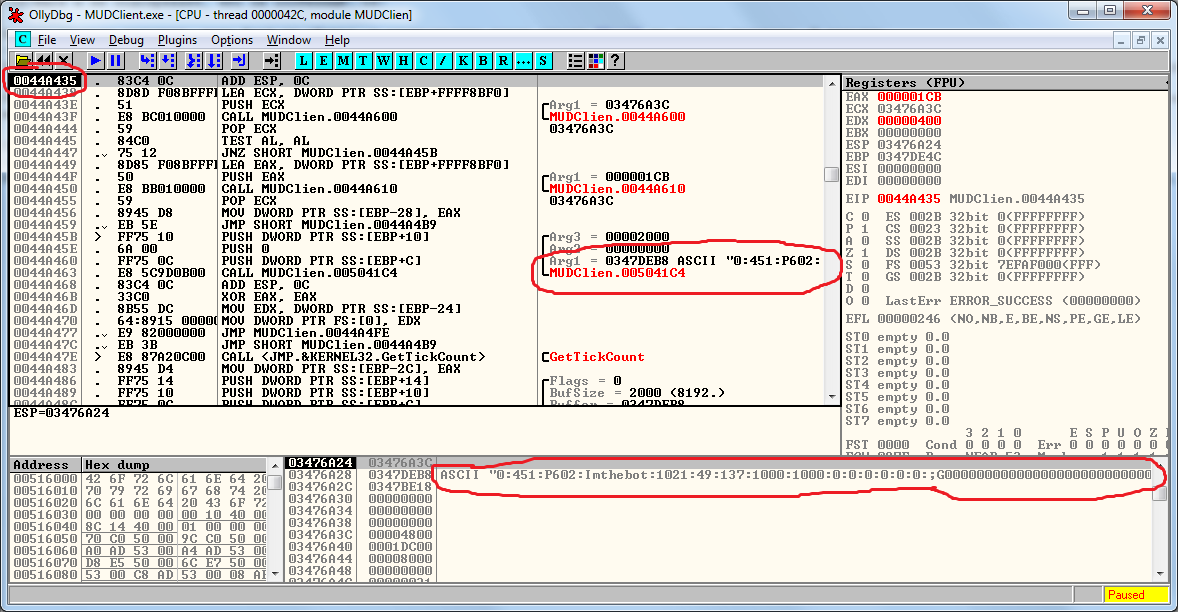
Task: Open Threads window with T button
Action: pos(364,61)
